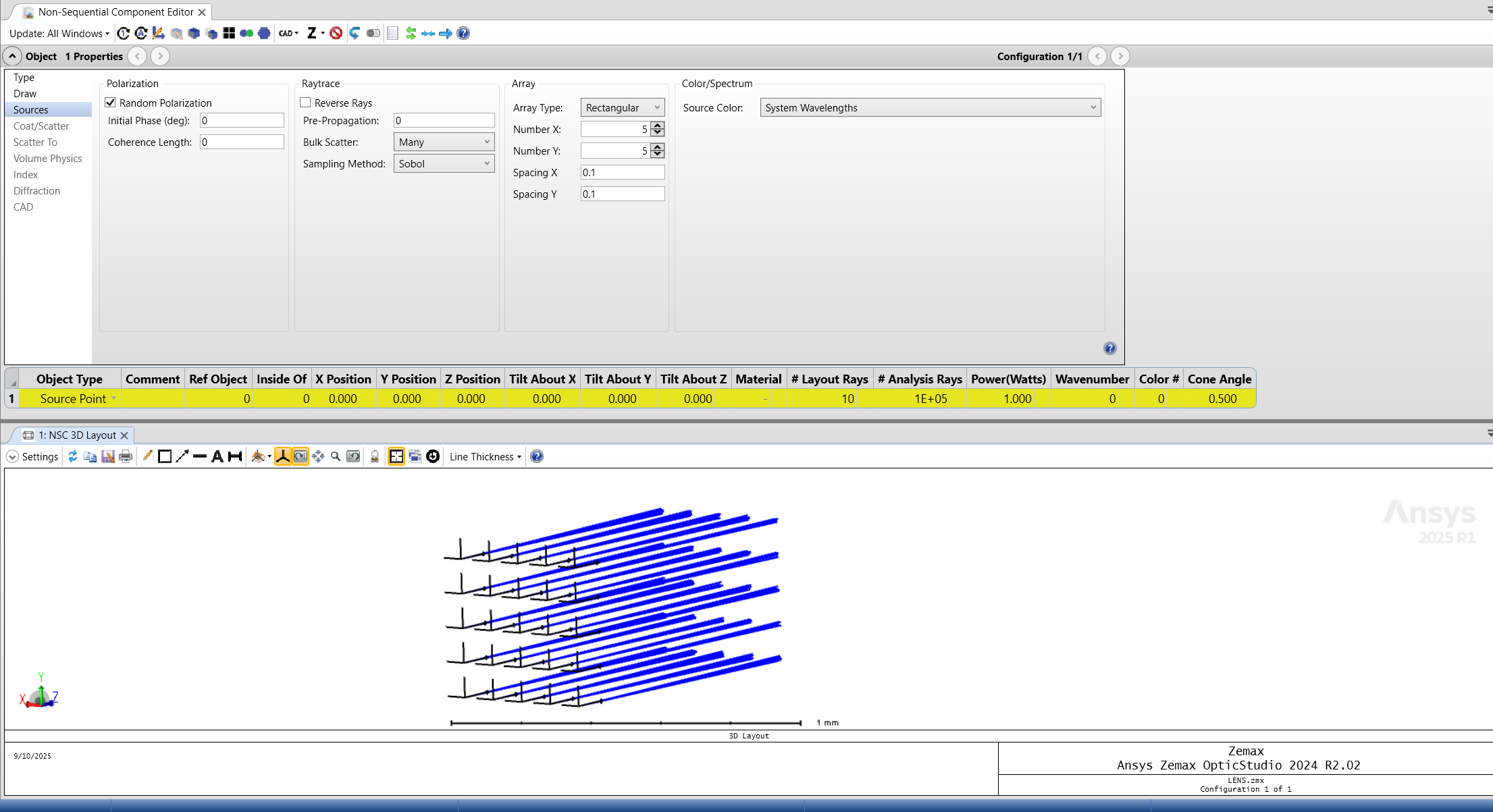Select the Pencil annotation tool
Viewport: 1493px width, 812px height.
pyautogui.click(x=148, y=456)
